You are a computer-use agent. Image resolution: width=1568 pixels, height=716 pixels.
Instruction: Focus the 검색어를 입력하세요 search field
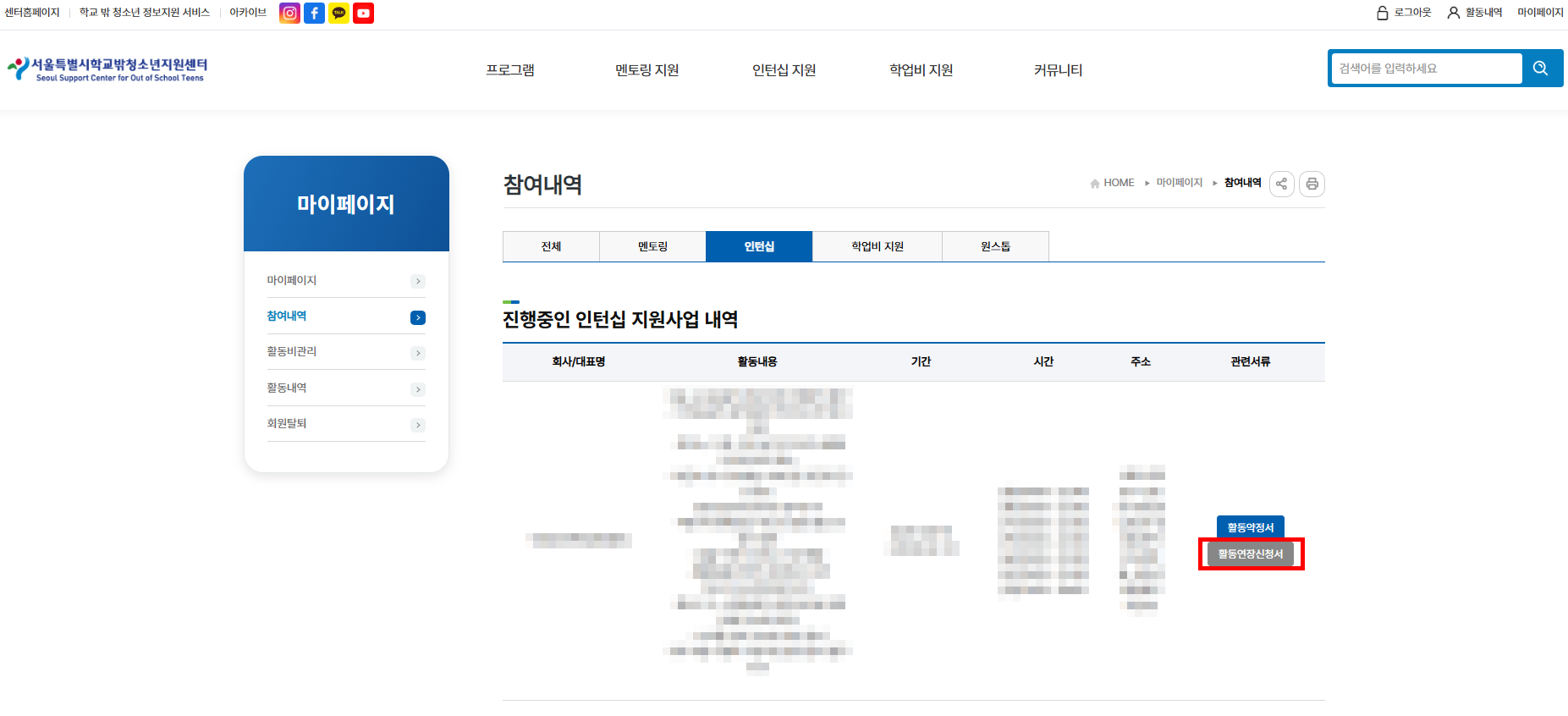click(1427, 69)
